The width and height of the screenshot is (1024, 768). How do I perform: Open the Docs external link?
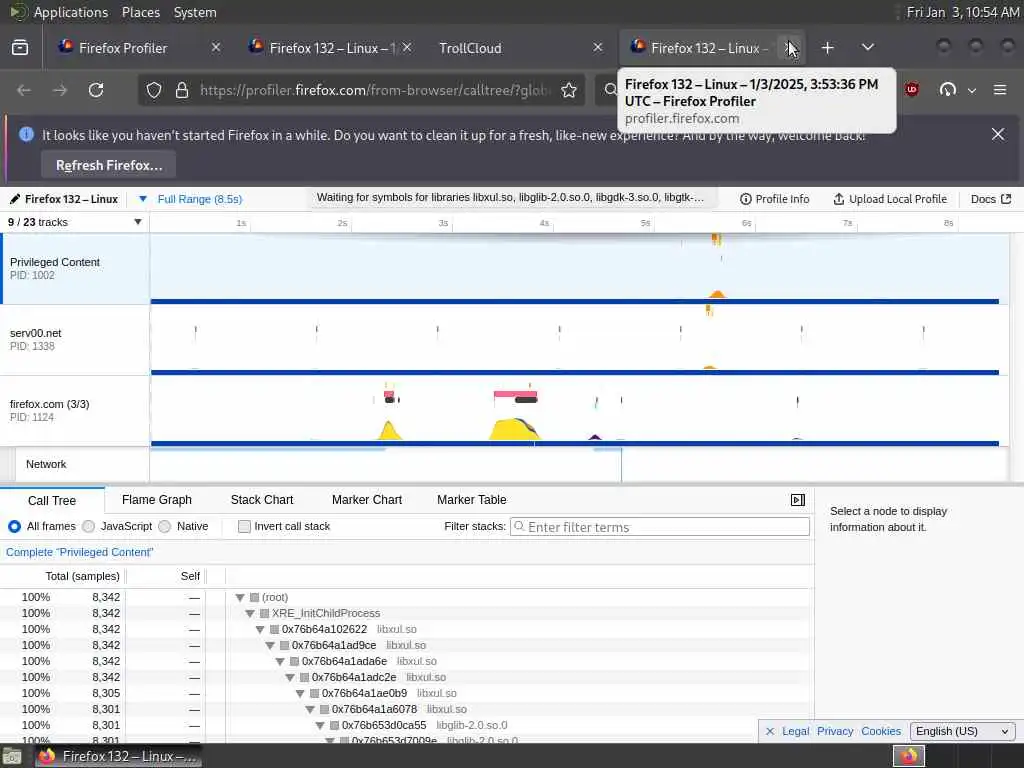coord(991,199)
